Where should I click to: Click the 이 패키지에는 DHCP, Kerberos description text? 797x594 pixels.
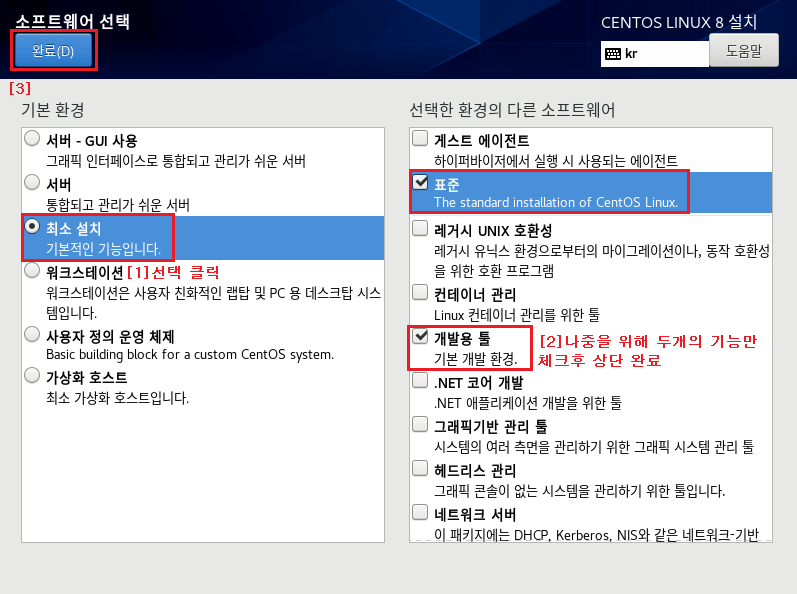(x=596, y=535)
